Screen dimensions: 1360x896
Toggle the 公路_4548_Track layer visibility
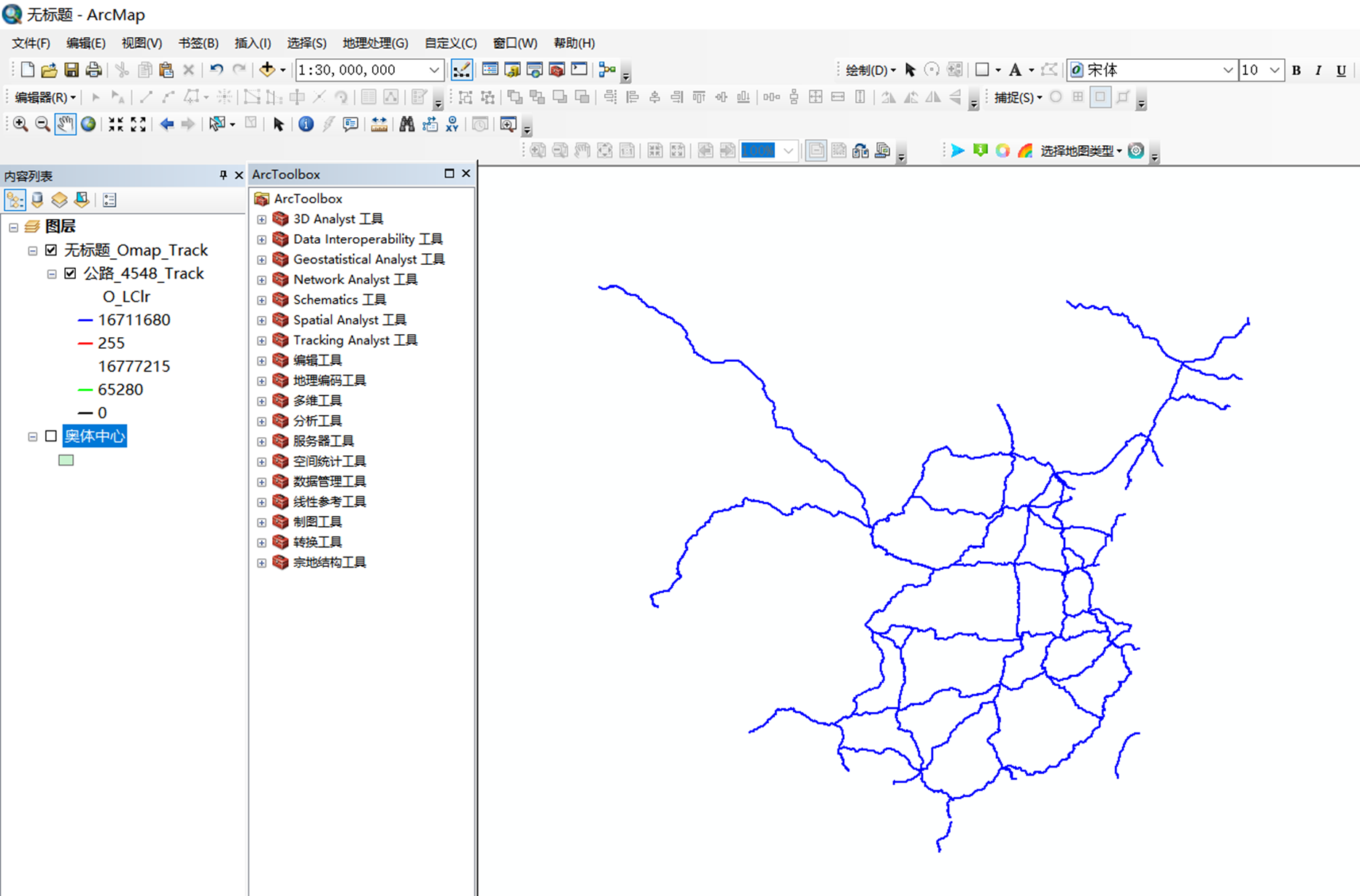coord(70,274)
